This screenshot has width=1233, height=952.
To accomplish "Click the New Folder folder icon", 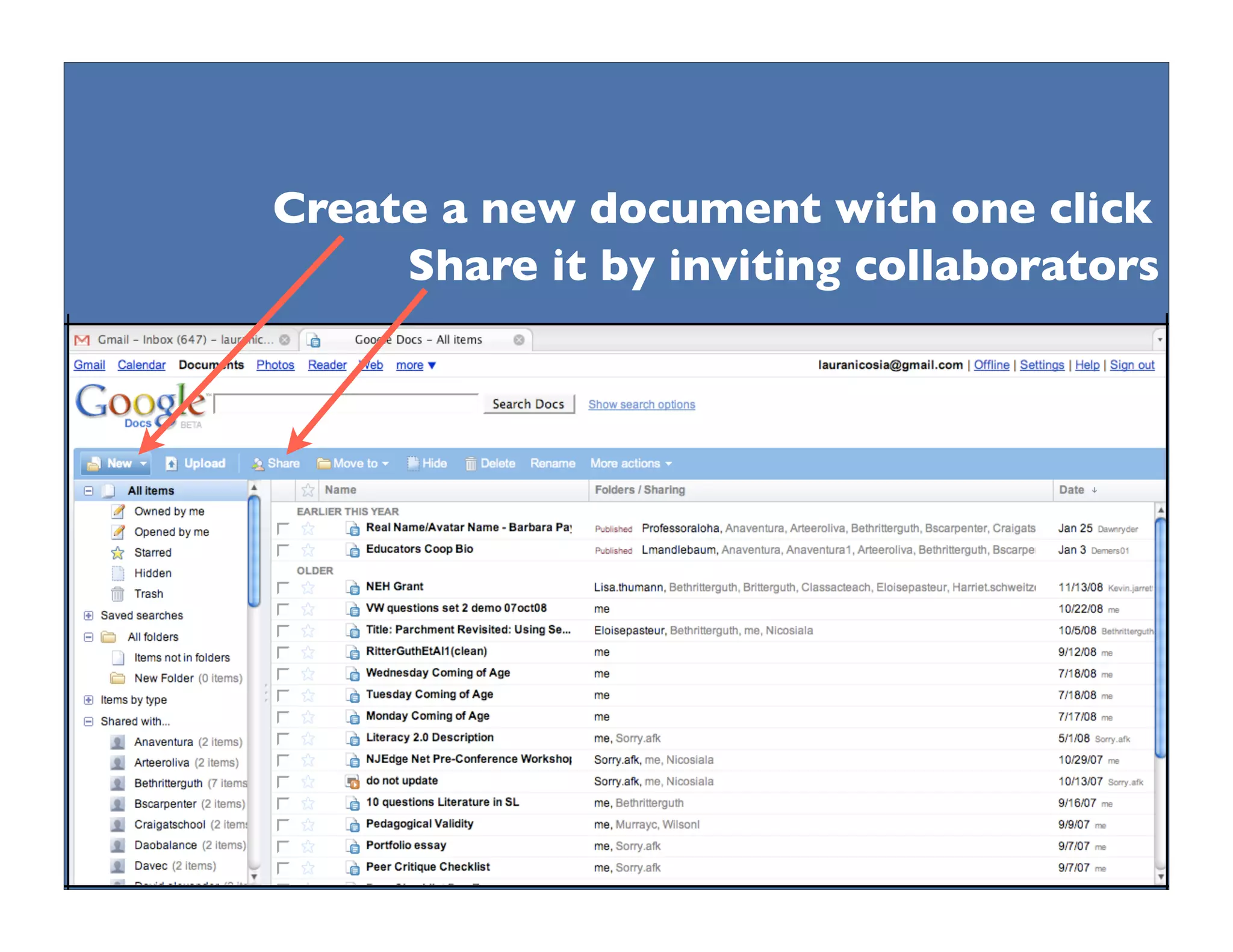I will pos(118,678).
